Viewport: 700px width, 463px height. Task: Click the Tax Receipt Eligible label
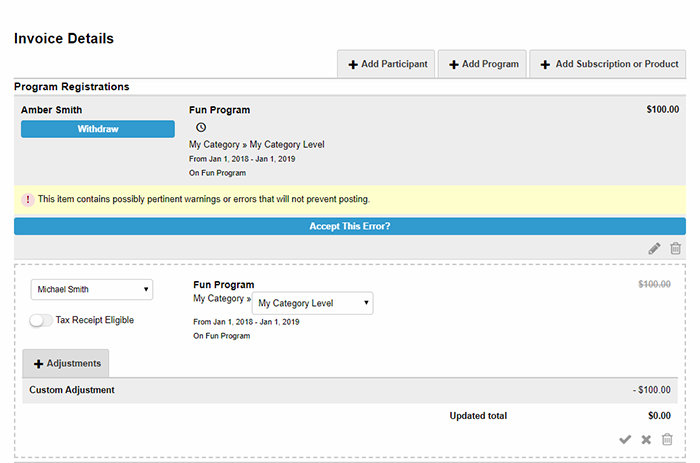[x=95, y=320]
